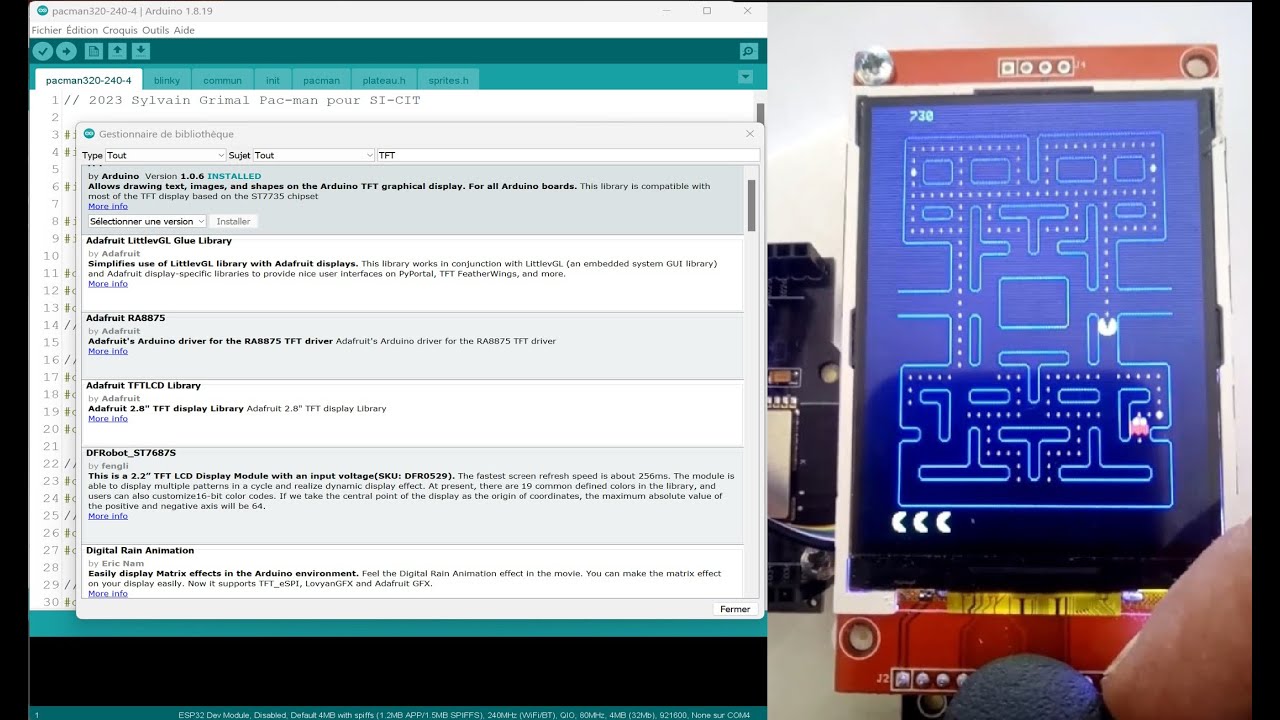Open More info for Arduino TFT library
Image resolution: width=1280 pixels, height=720 pixels.
coord(108,206)
